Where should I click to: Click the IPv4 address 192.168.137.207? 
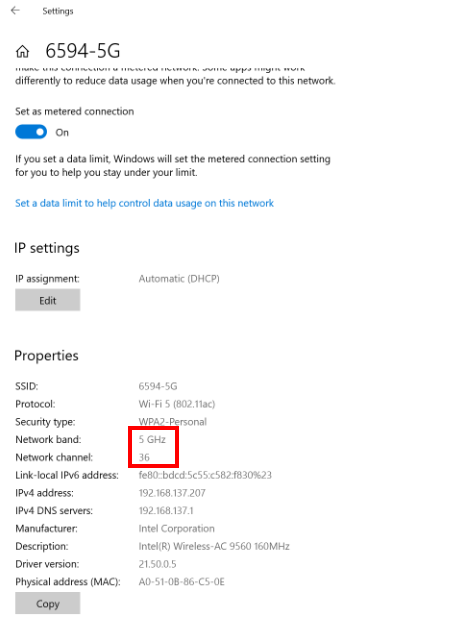point(172,493)
